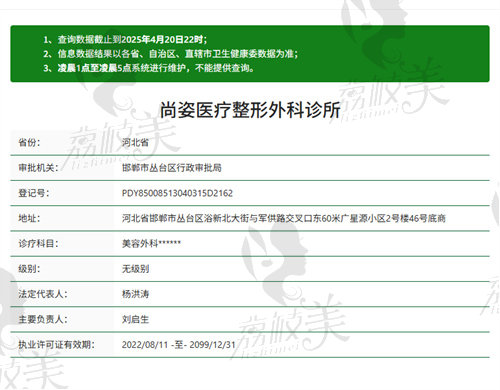
Task: Click the 法定代表人 label
Action: tap(43, 294)
